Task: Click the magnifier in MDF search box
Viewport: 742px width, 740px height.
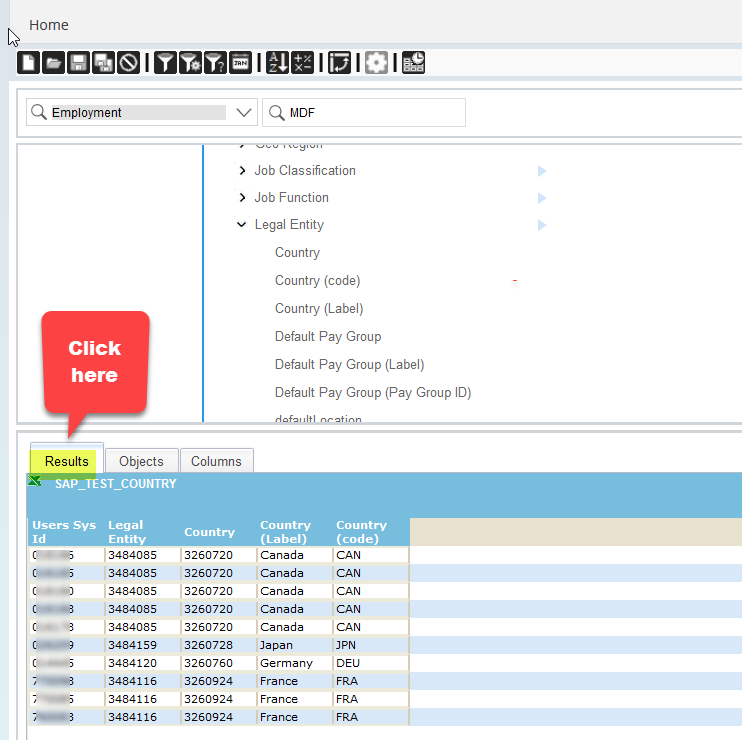Action: pos(276,113)
